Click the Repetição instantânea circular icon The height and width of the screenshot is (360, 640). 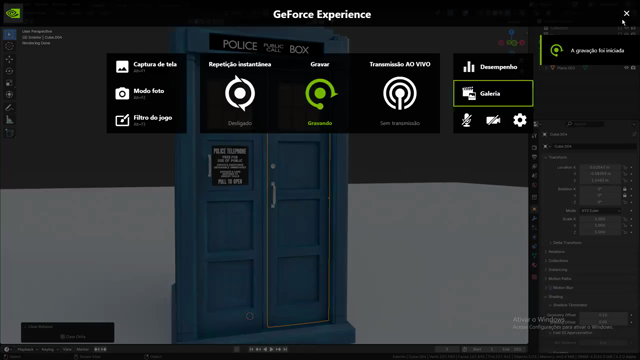pyautogui.click(x=240, y=93)
